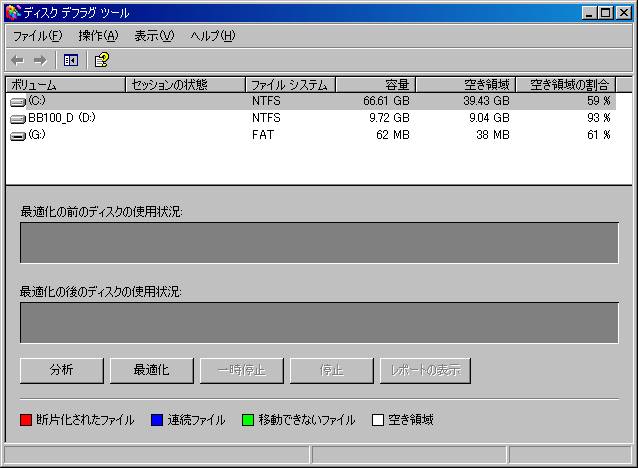Viewport: 638px width, 468px height.
Task: Click the 61 % free ratio value
Action: [599, 135]
